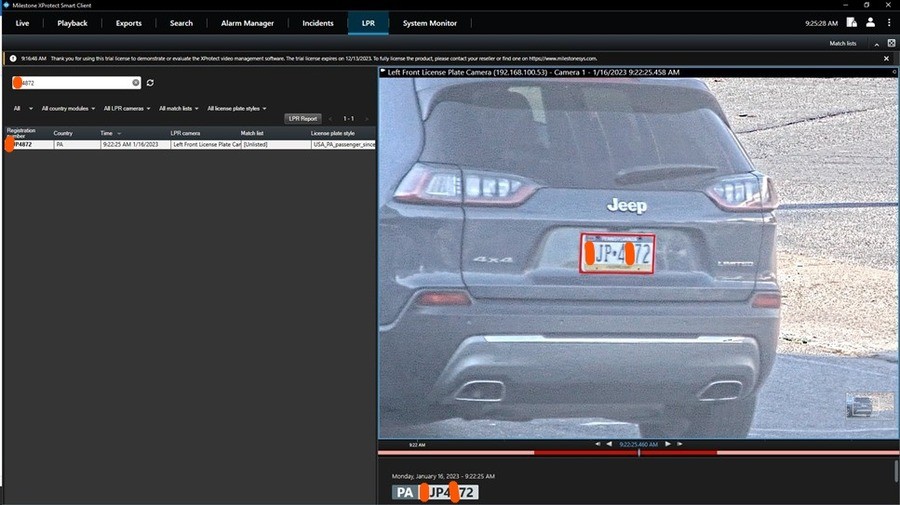Viewport: 900px width, 505px height.
Task: Go to the Search tab
Action: pos(181,23)
